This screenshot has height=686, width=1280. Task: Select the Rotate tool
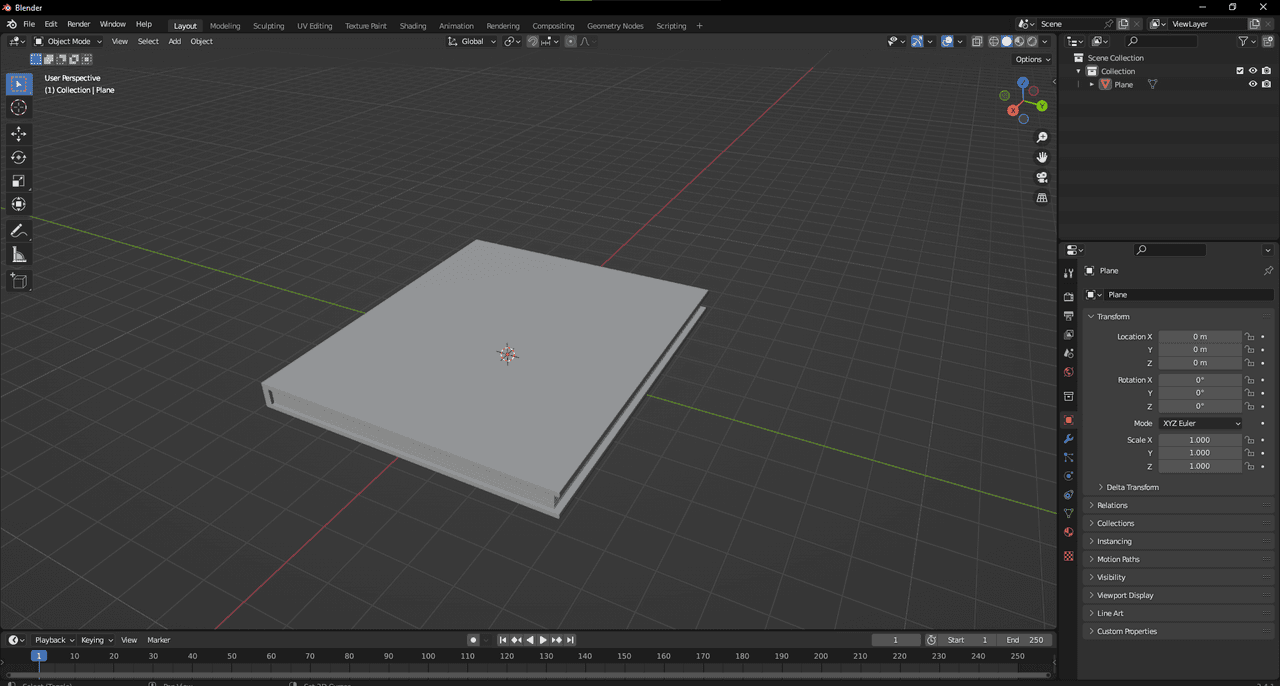(x=19, y=157)
